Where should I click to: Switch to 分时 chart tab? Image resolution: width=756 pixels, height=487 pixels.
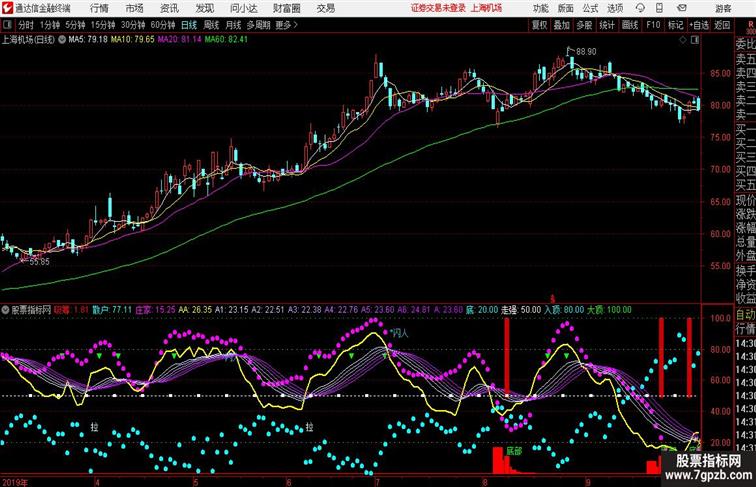[26, 25]
